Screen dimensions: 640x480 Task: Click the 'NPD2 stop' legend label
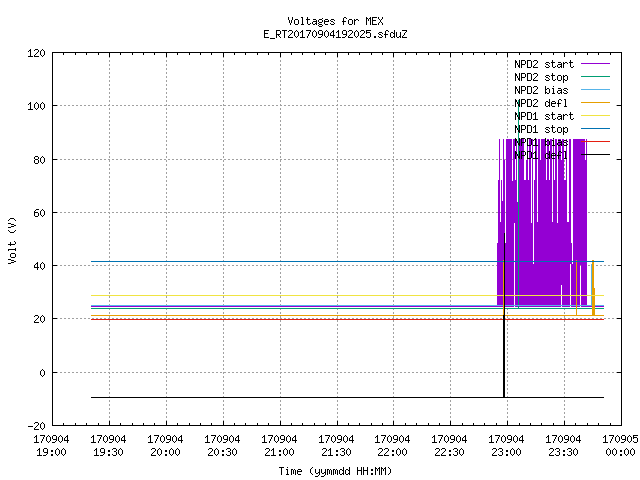pyautogui.click(x=541, y=77)
